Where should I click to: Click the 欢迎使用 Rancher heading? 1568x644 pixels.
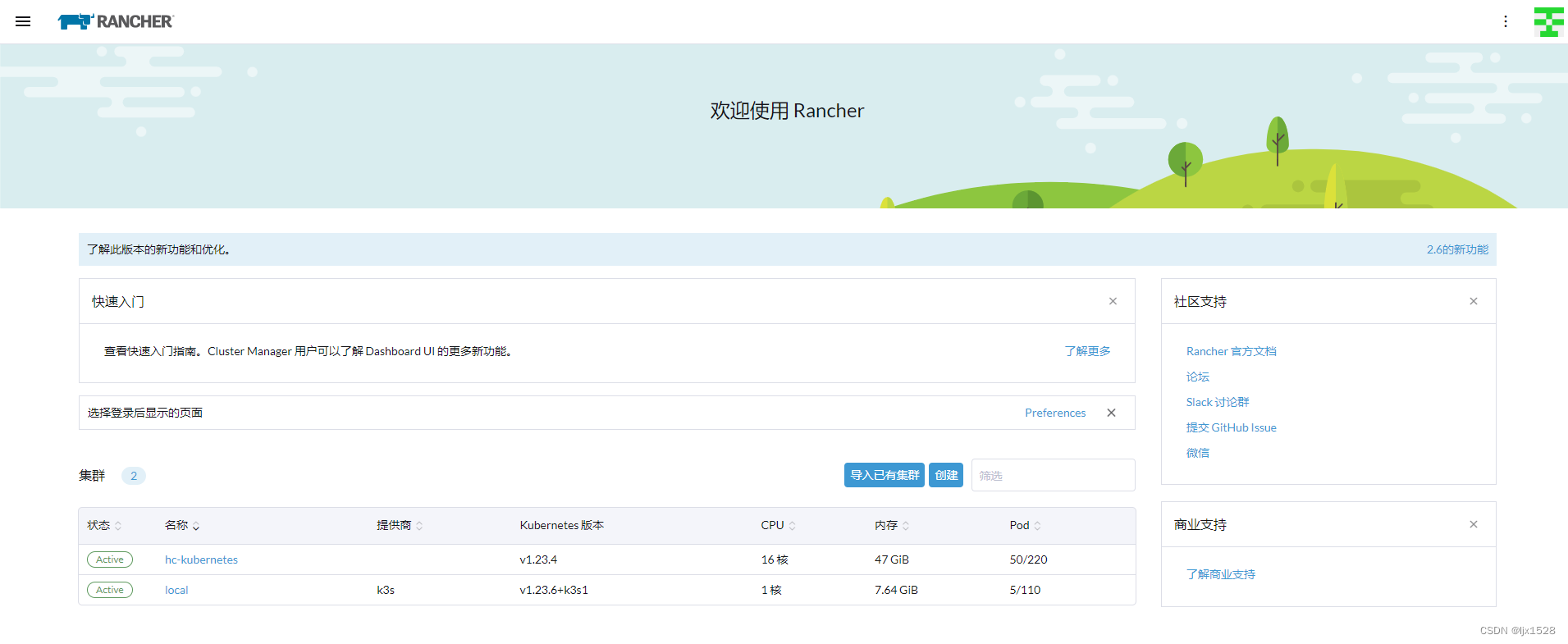(x=787, y=111)
